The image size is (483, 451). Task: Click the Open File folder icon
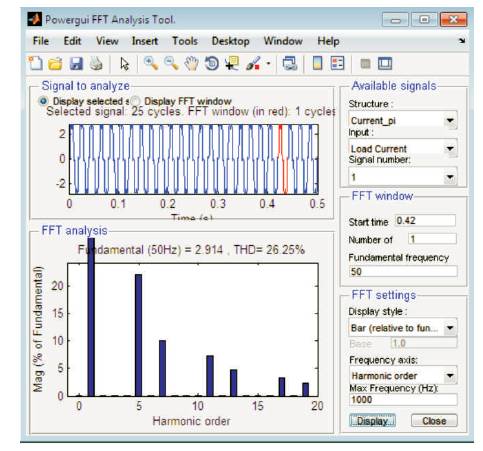tap(55, 63)
